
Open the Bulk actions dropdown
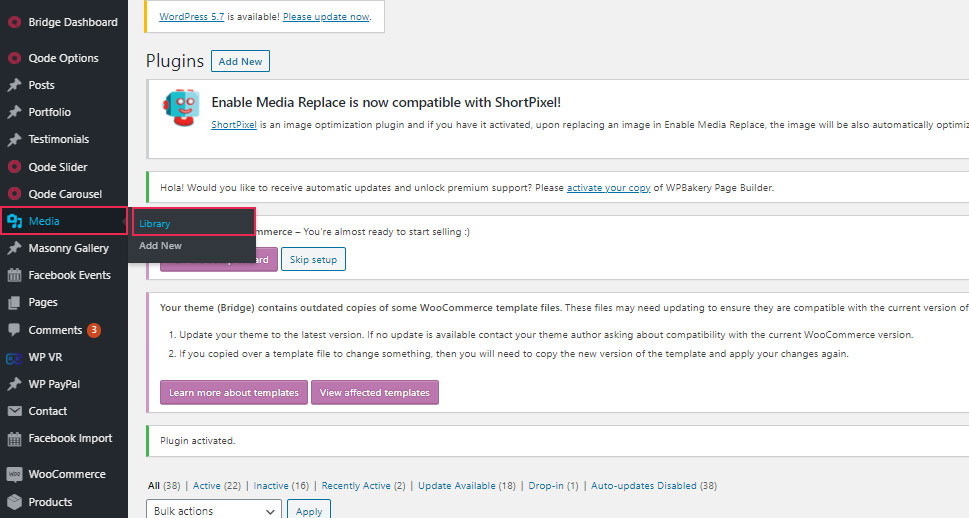coord(214,511)
